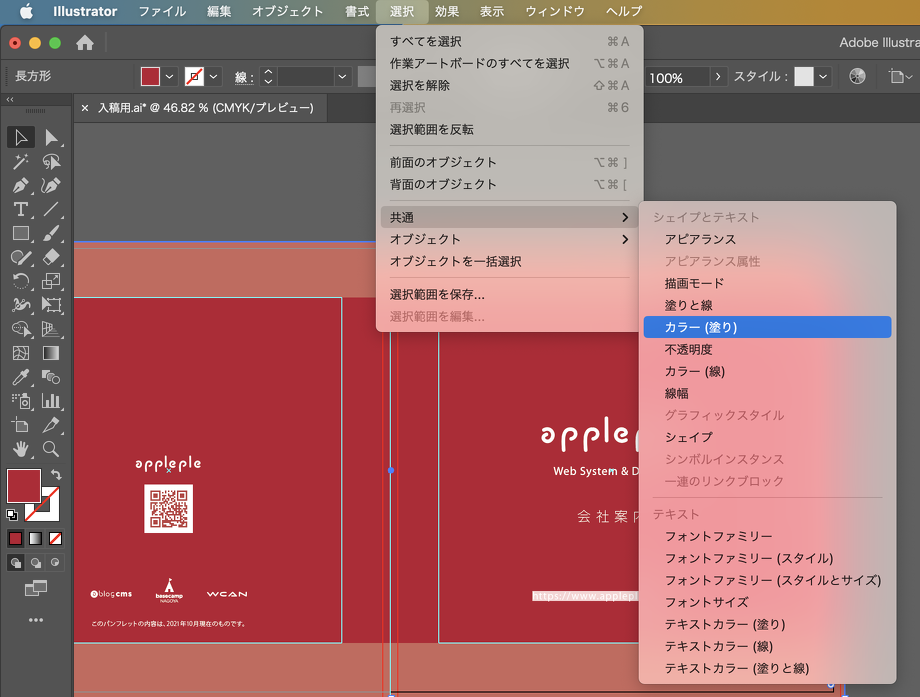The image size is (920, 697).
Task: Select the Type tool in toolbar
Action: pyautogui.click(x=20, y=209)
